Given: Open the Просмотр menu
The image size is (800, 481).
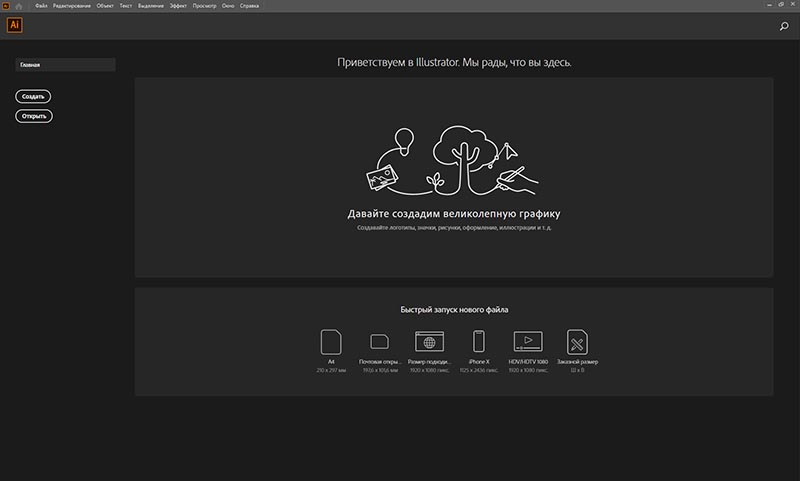Looking at the screenshot, I should tap(205, 6).
